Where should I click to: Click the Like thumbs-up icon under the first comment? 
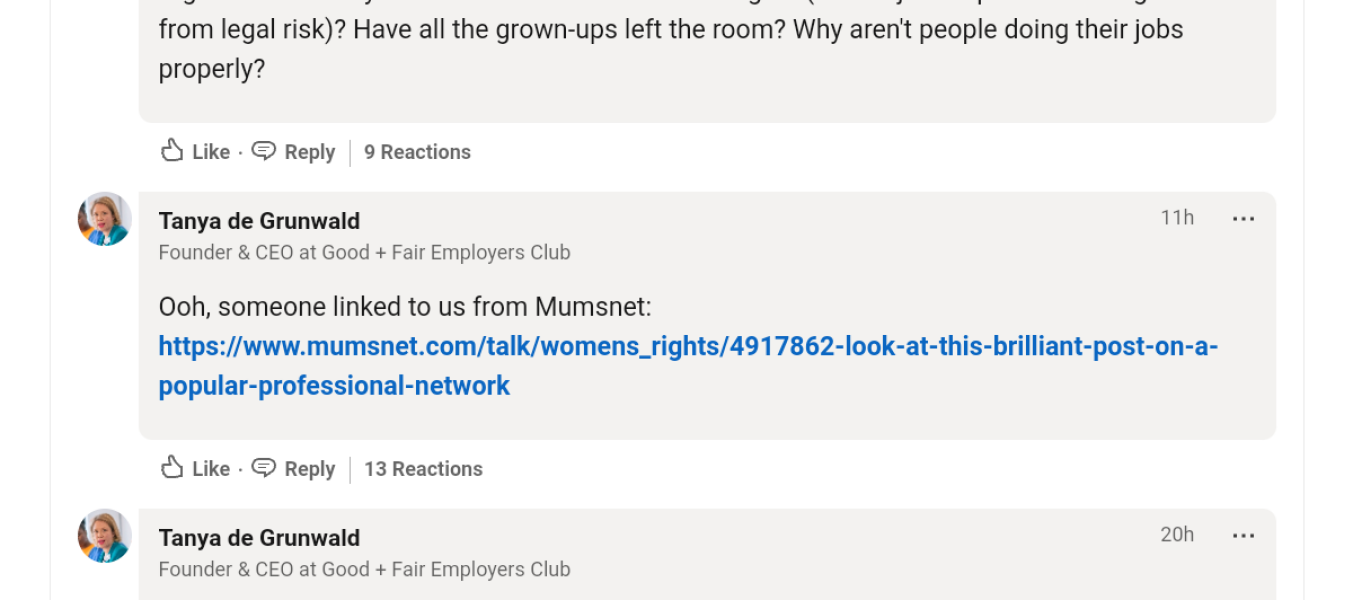pos(172,151)
